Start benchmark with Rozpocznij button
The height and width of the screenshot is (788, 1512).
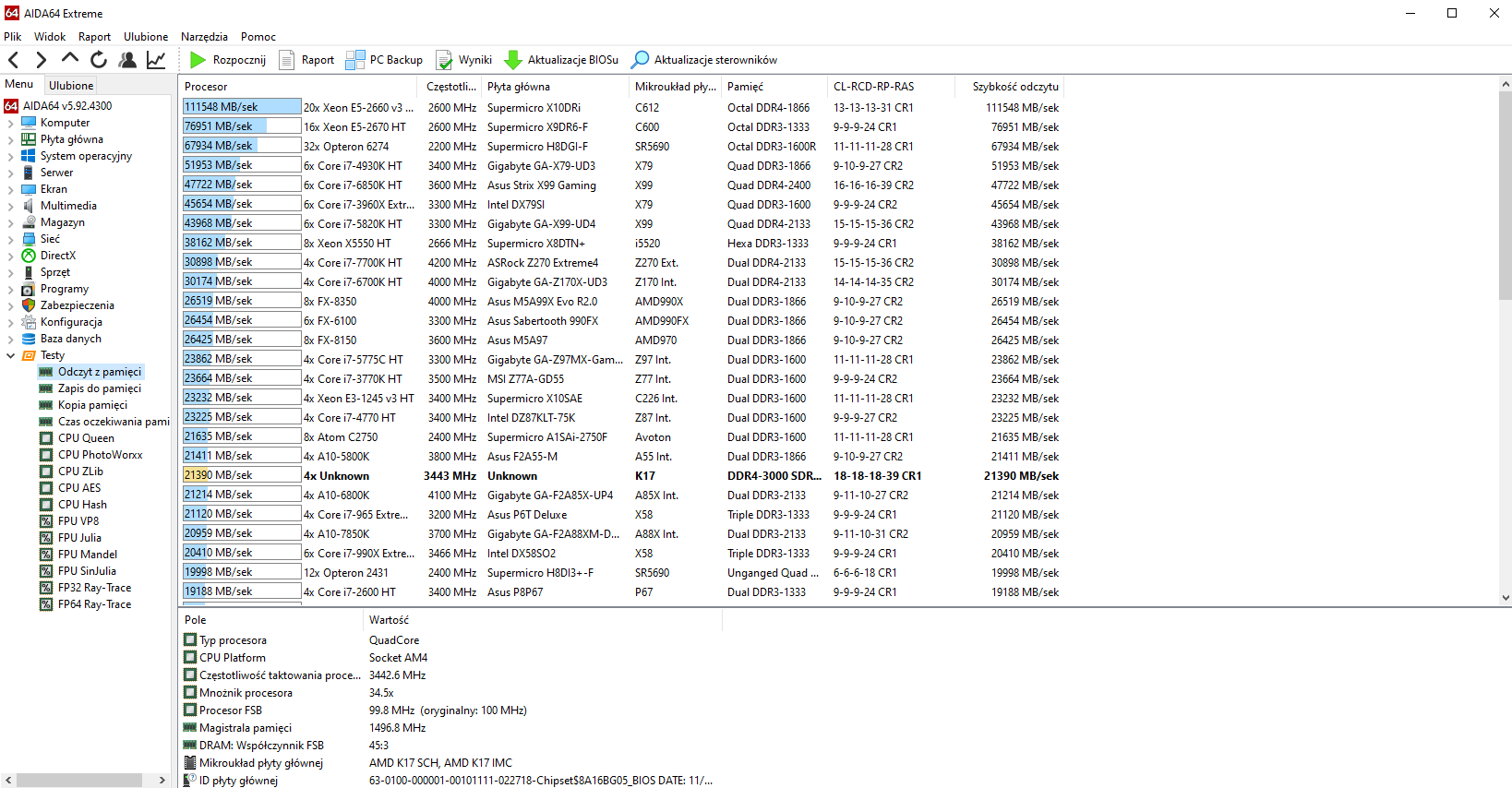point(228,60)
